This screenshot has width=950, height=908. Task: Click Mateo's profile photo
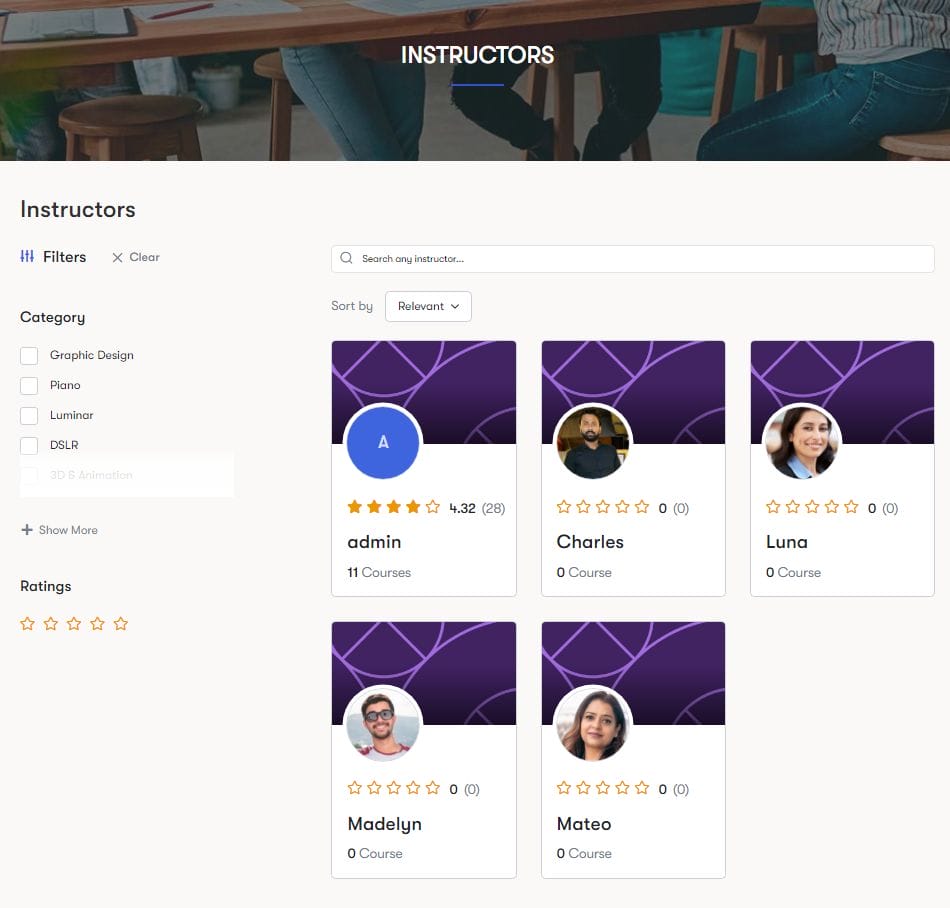[x=592, y=723]
